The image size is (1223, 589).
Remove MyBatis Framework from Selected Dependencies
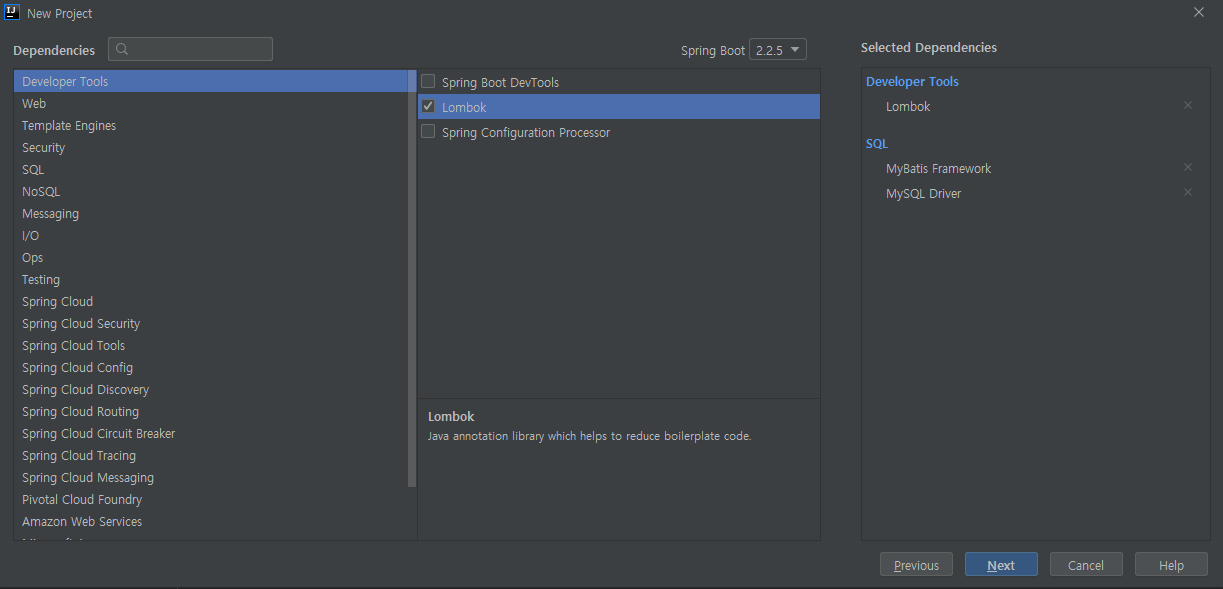(1188, 167)
